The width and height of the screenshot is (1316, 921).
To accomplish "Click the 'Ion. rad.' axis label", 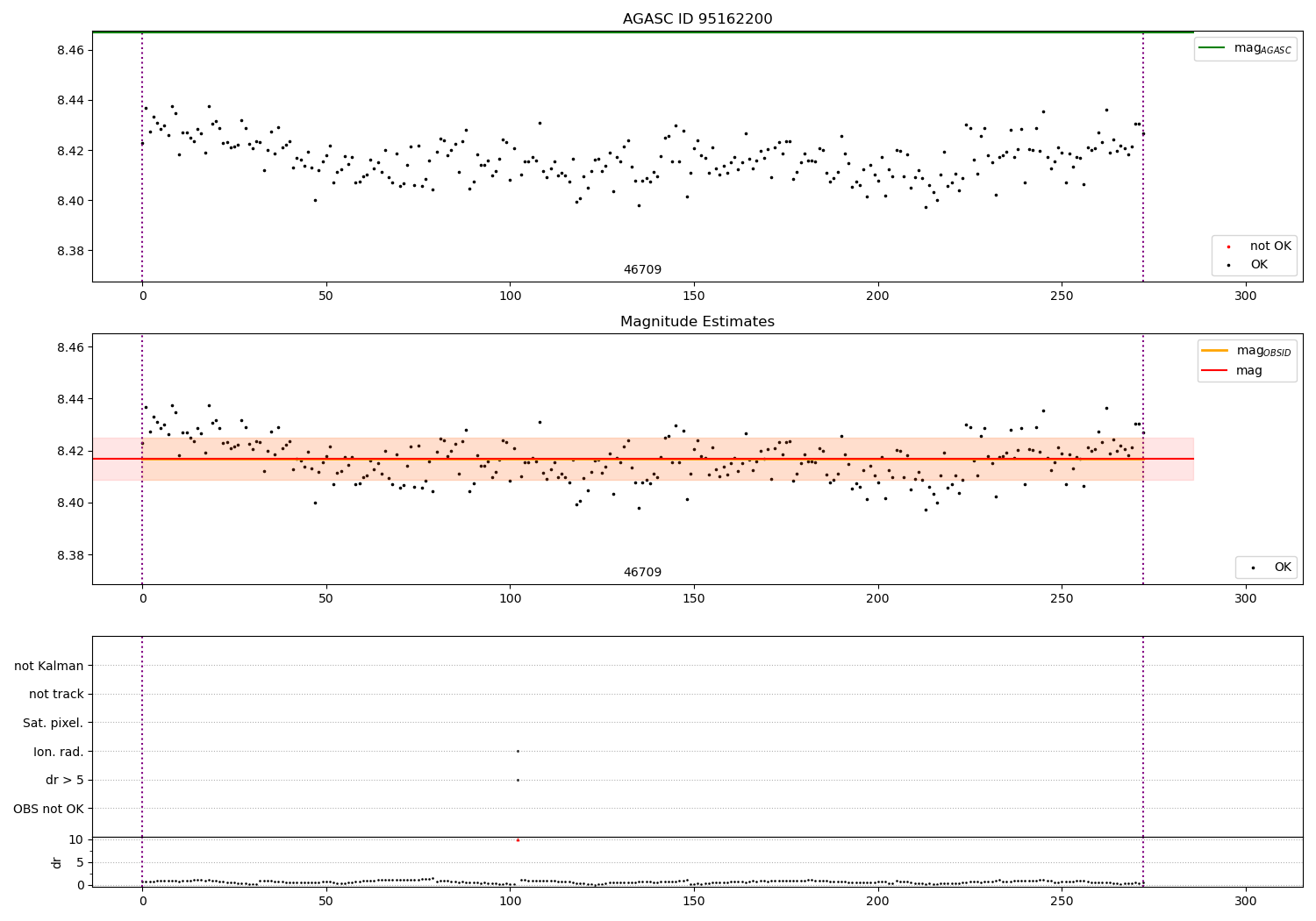I will coord(59,752).
